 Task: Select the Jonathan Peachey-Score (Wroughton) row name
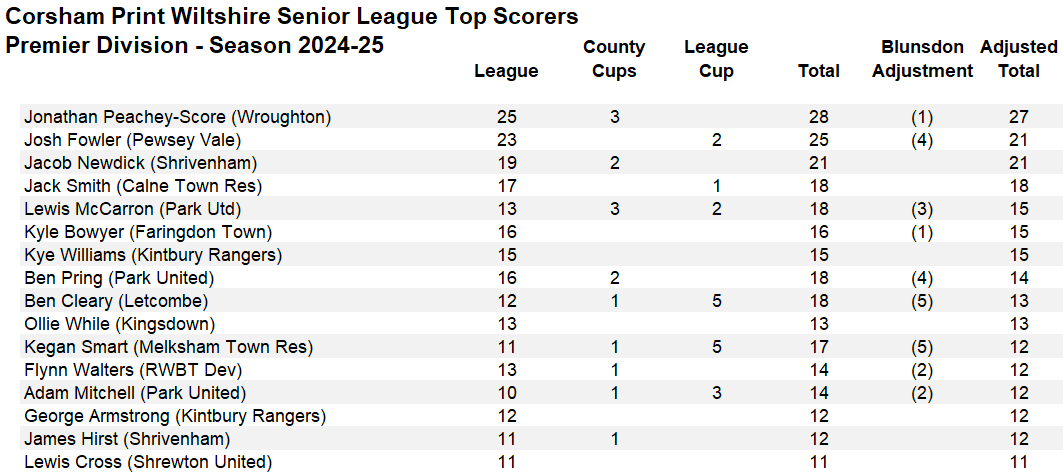click(178, 117)
